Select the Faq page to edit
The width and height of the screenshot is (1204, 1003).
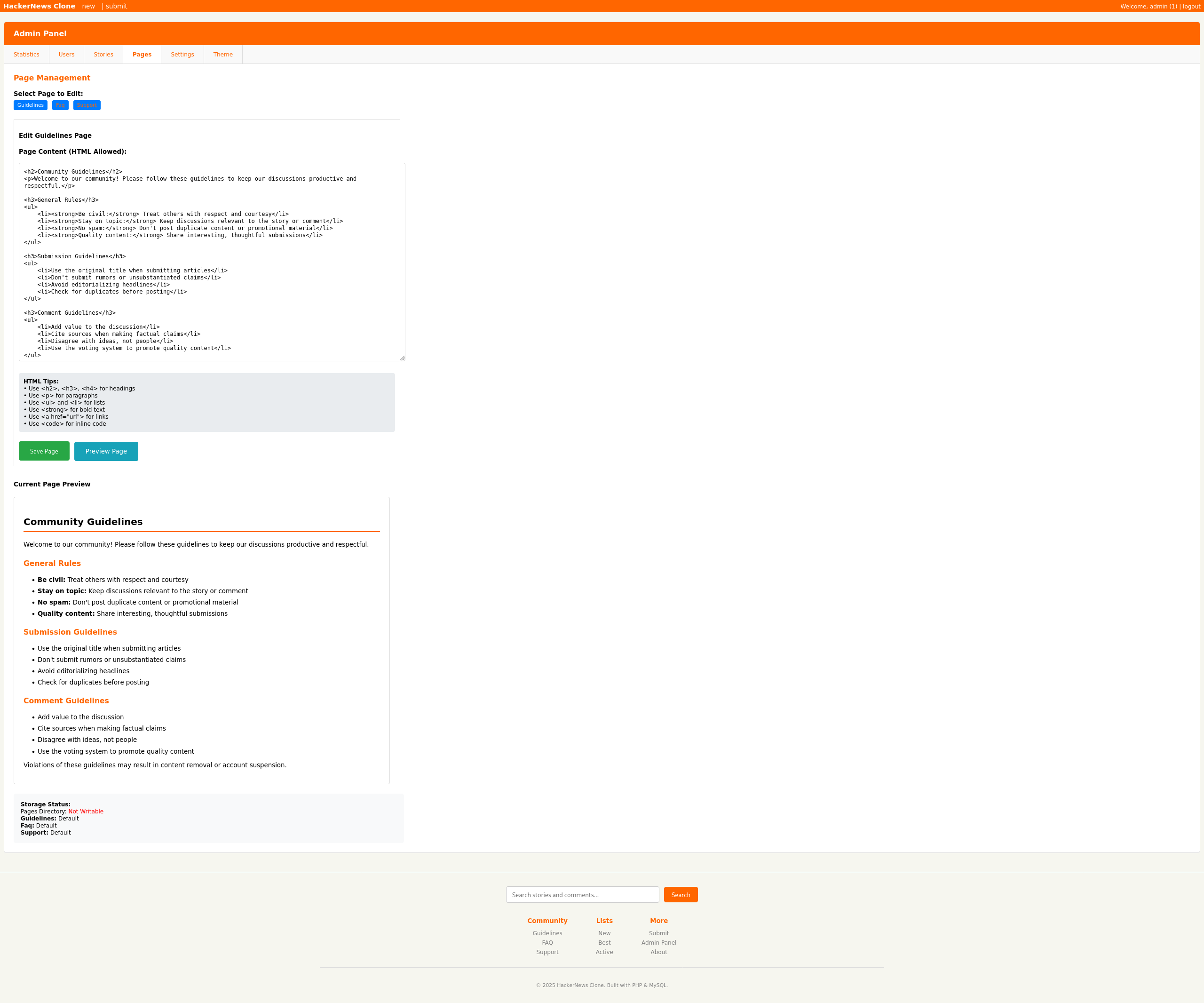[60, 105]
